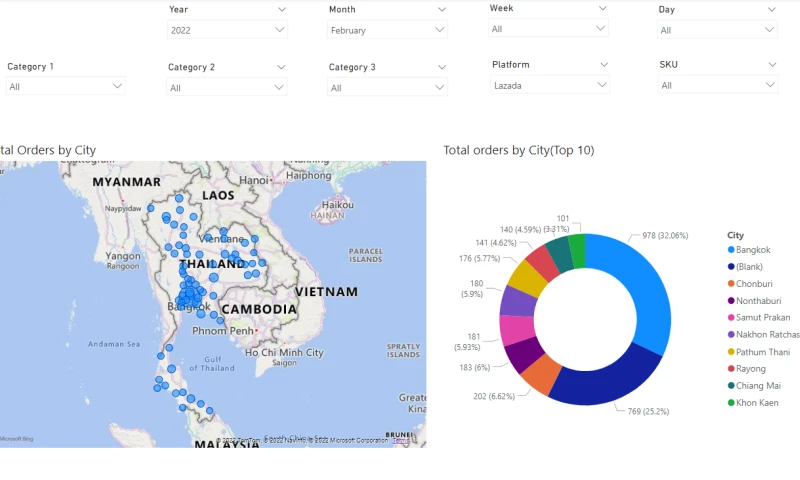
Task: Click the Hanoi label on the map
Action: coord(254,180)
